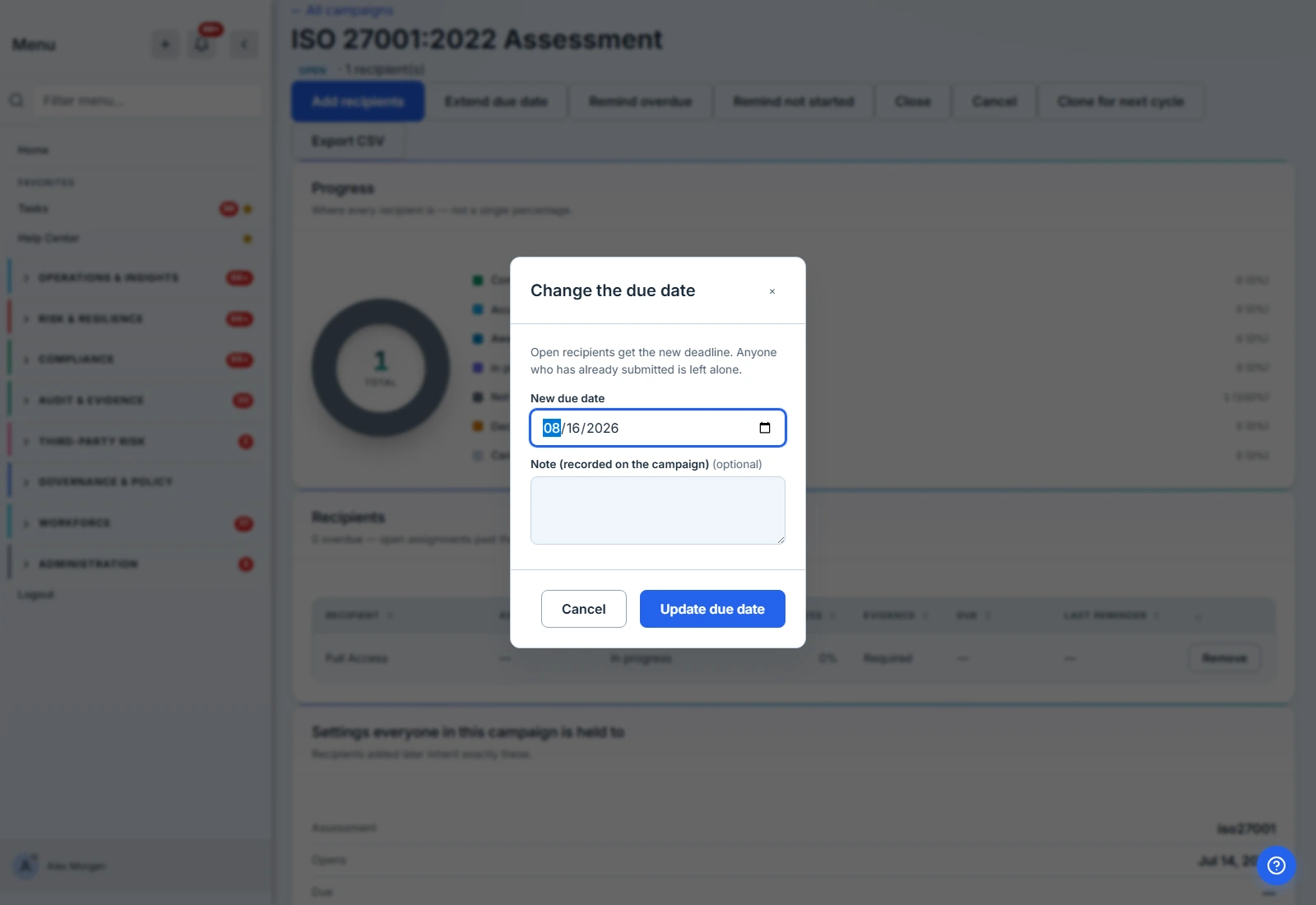This screenshot has width=1316, height=905.
Task: Click the user avatar at sidebar bottom
Action: [25, 866]
